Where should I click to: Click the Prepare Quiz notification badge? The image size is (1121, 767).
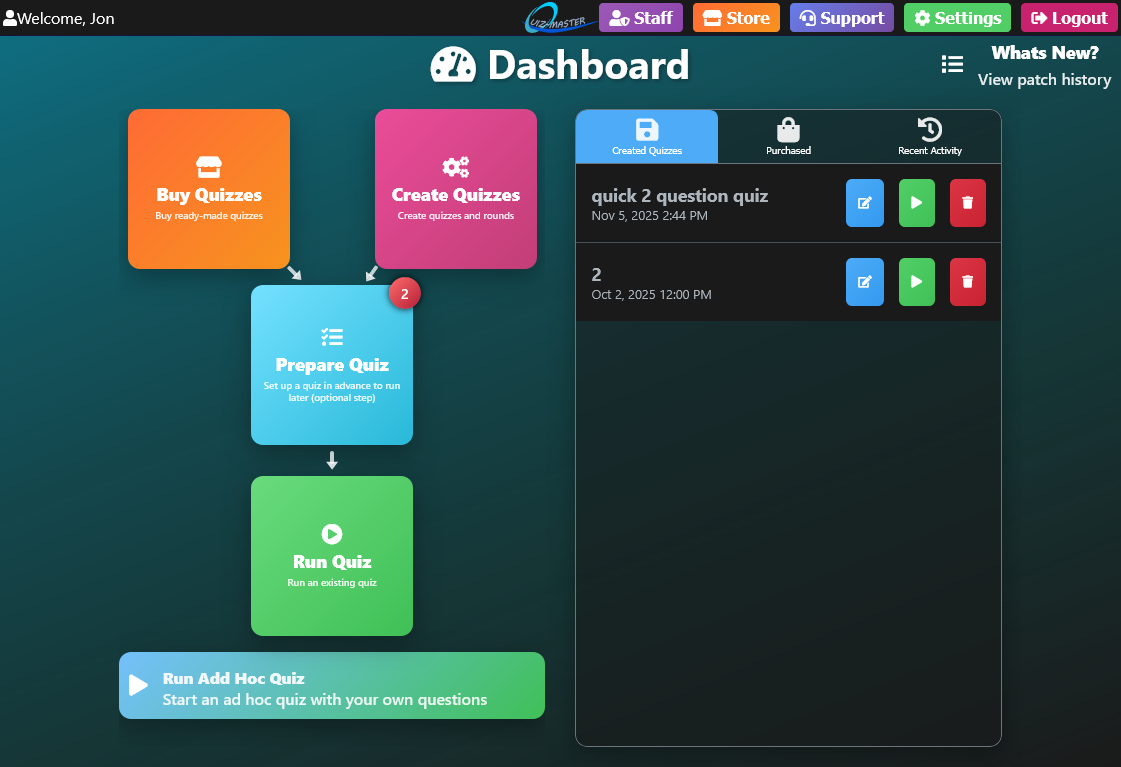tap(404, 293)
